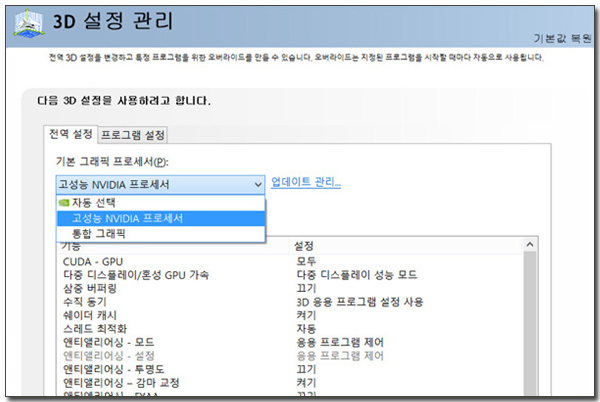Viewport: 600px width, 402px height.
Task: Click the 3D settings header icon
Action: pos(29,24)
